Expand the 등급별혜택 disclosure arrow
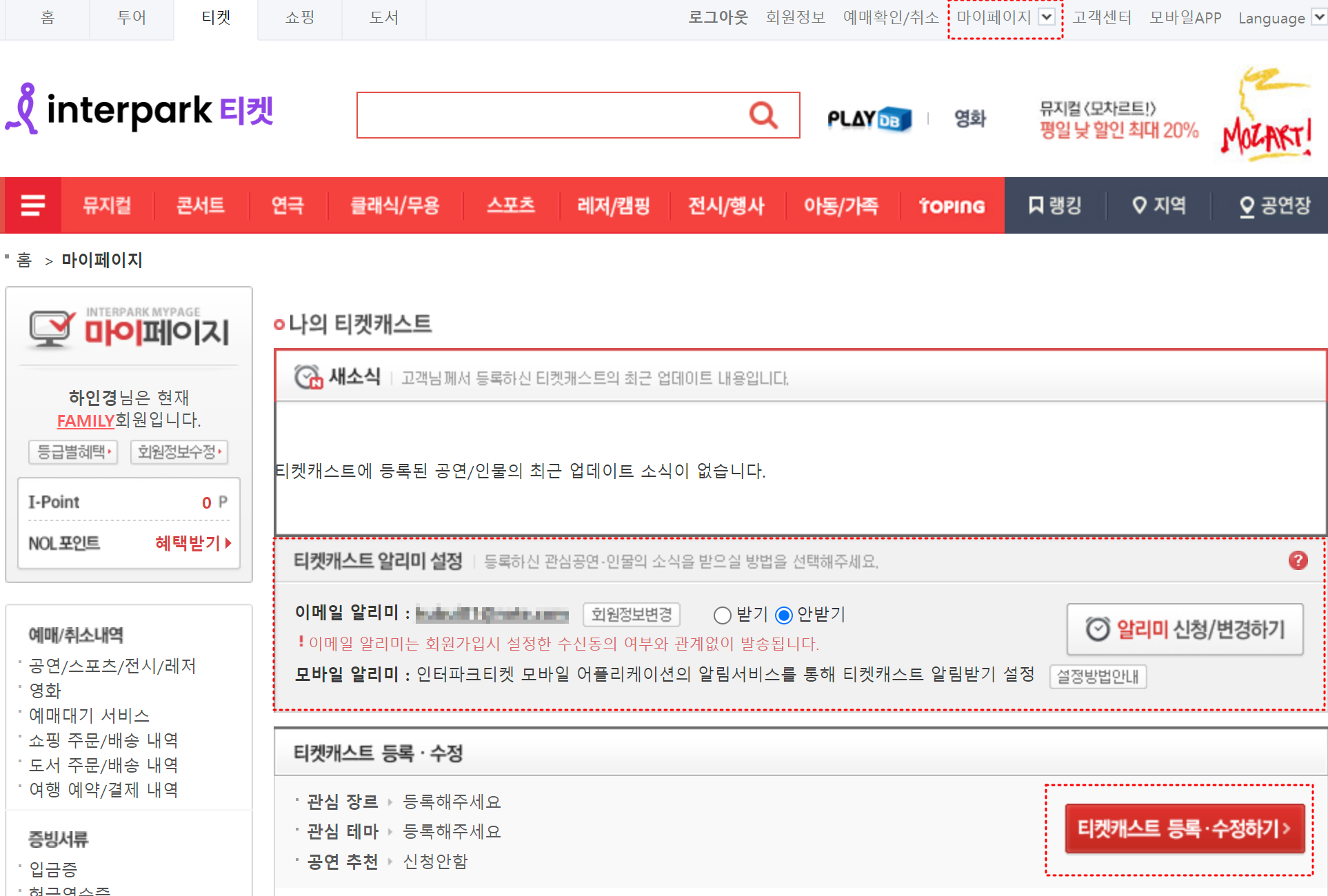 coord(110,452)
